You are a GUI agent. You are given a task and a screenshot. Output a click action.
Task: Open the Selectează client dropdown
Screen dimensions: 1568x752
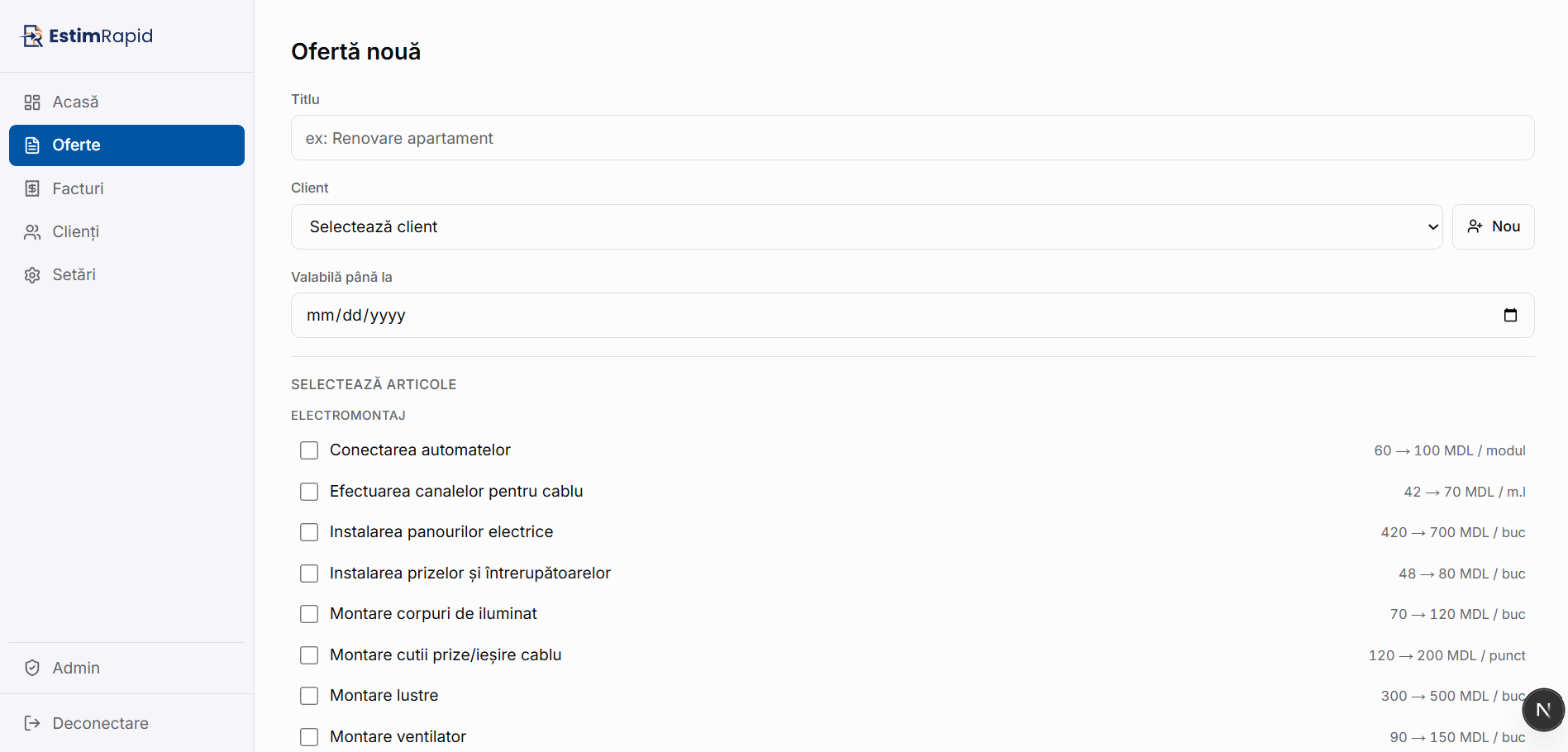pyautogui.click(x=865, y=226)
